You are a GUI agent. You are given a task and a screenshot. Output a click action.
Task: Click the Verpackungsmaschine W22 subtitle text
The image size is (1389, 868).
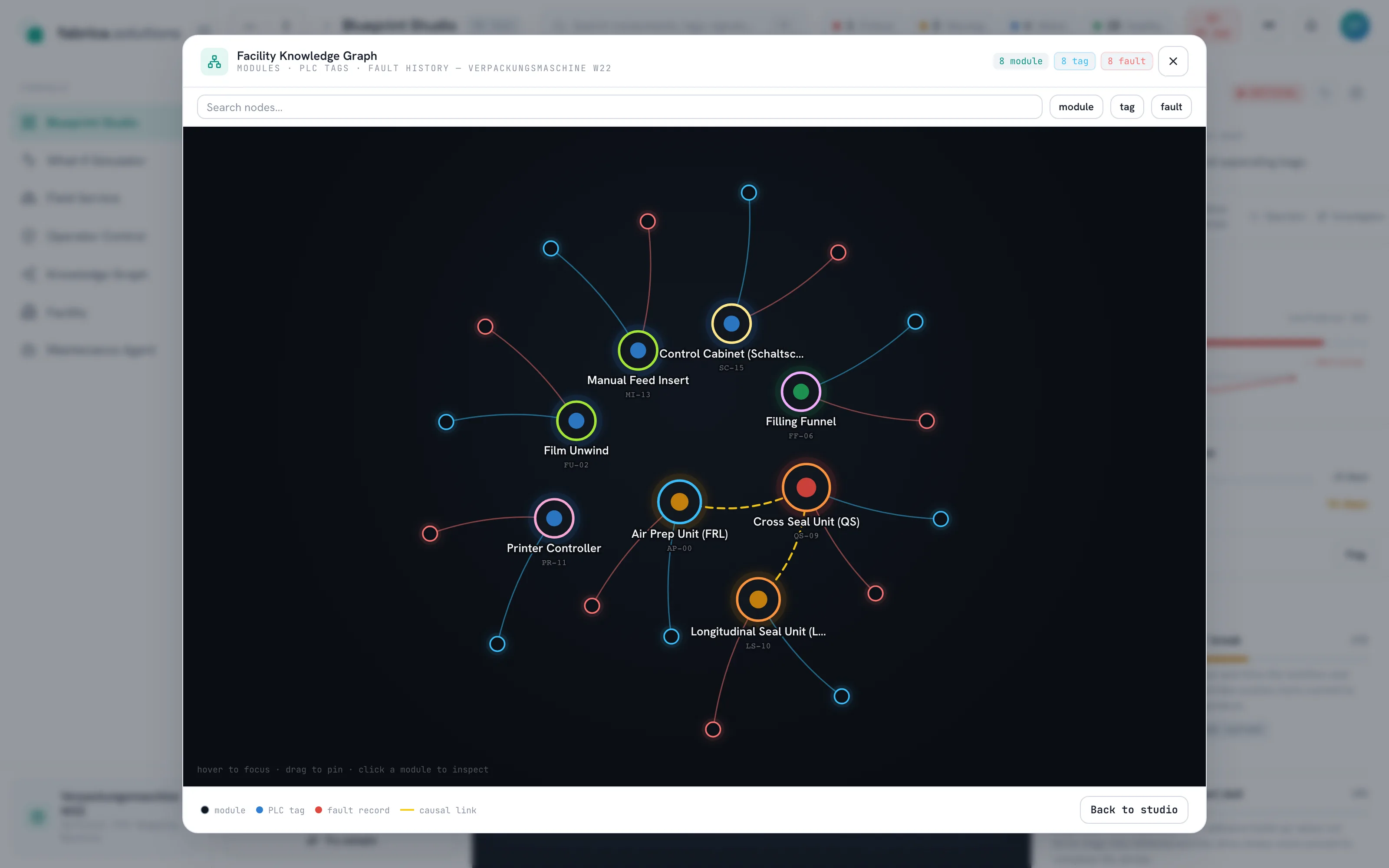click(x=540, y=68)
